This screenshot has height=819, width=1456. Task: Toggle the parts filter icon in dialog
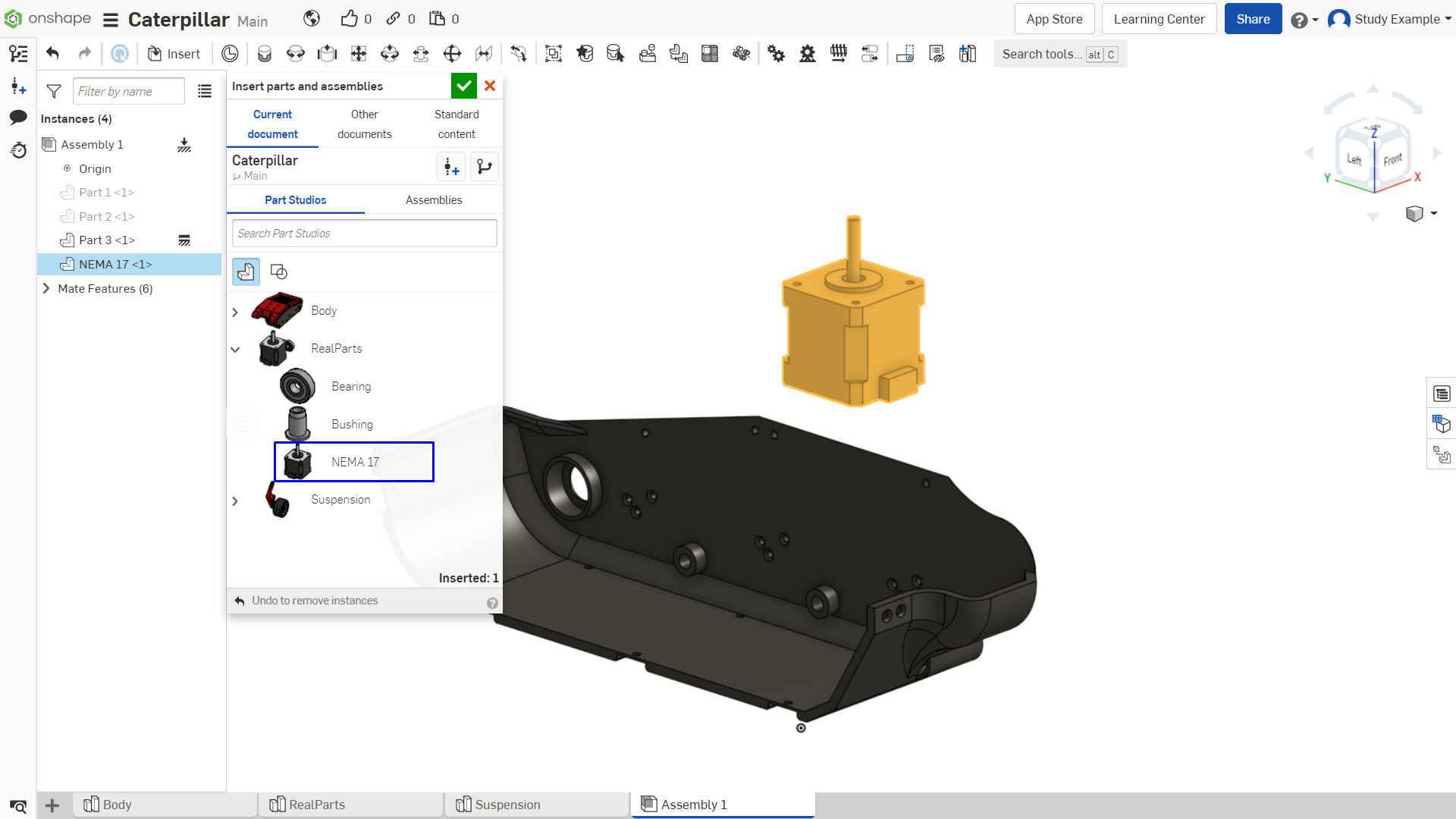(246, 271)
